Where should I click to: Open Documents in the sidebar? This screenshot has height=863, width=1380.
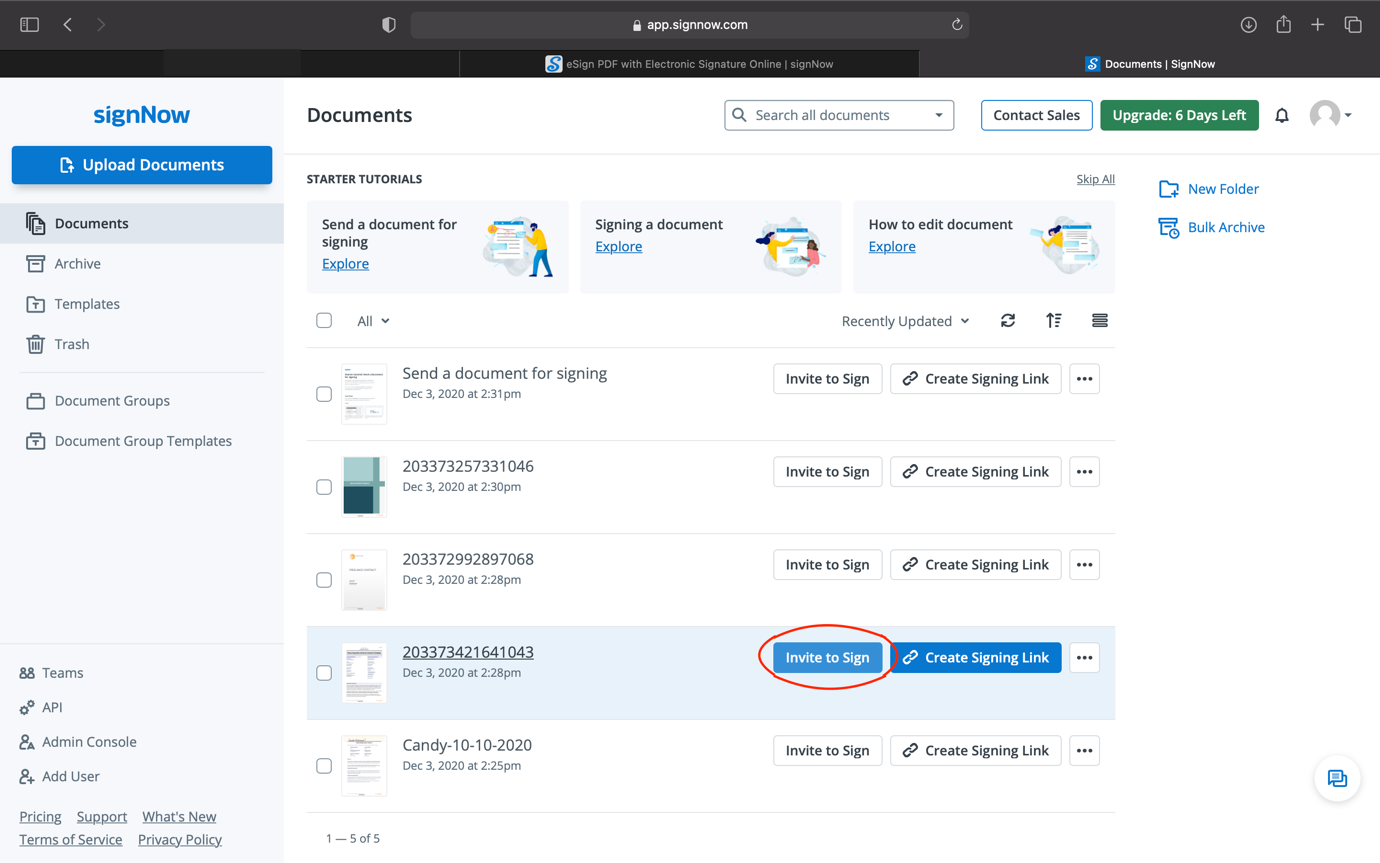(142, 223)
